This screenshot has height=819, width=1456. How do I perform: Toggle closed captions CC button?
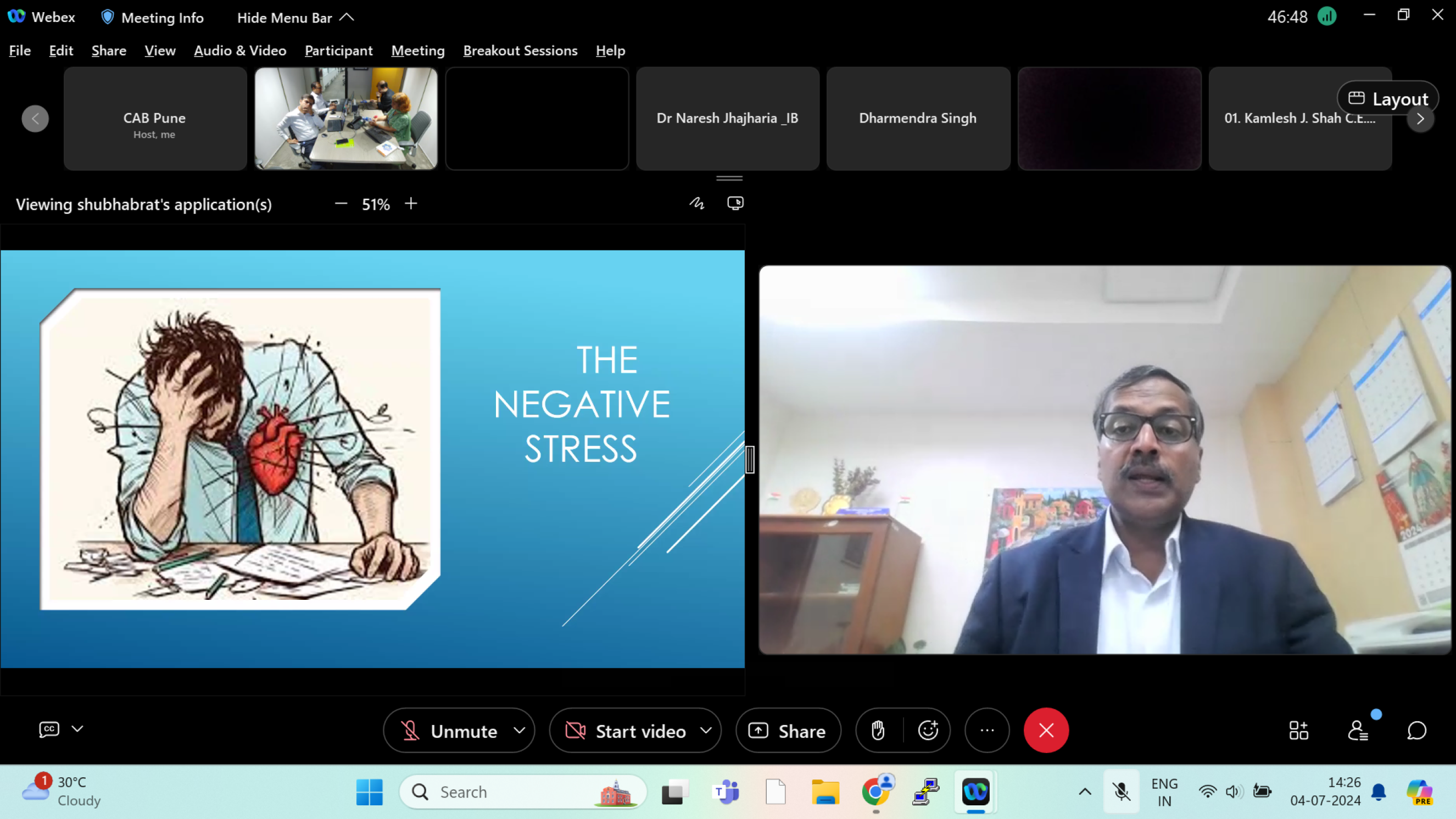coord(49,729)
